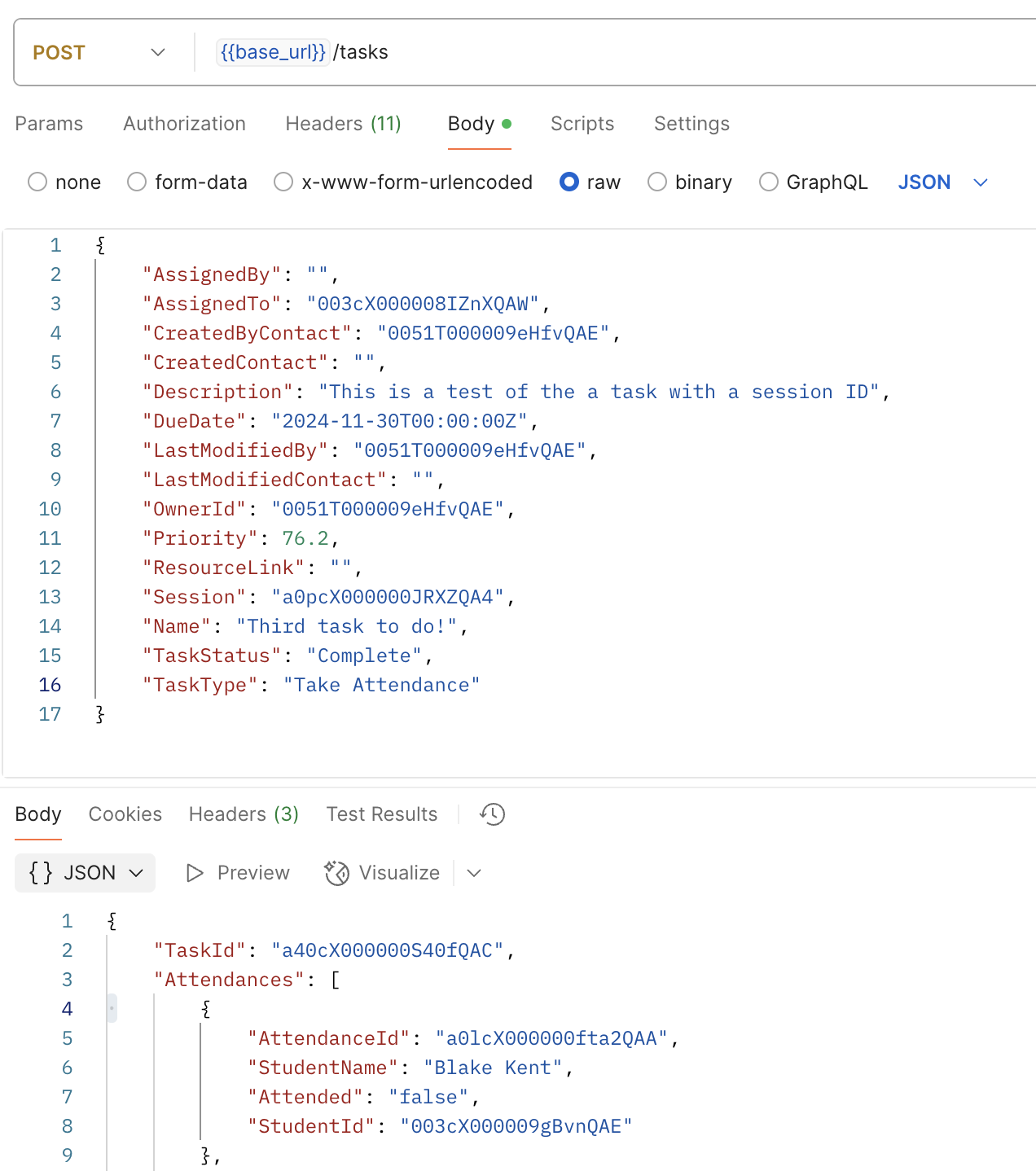Image resolution: width=1036 pixels, height=1171 pixels.
Task: Click the Priority value 76.2
Action: (305, 538)
